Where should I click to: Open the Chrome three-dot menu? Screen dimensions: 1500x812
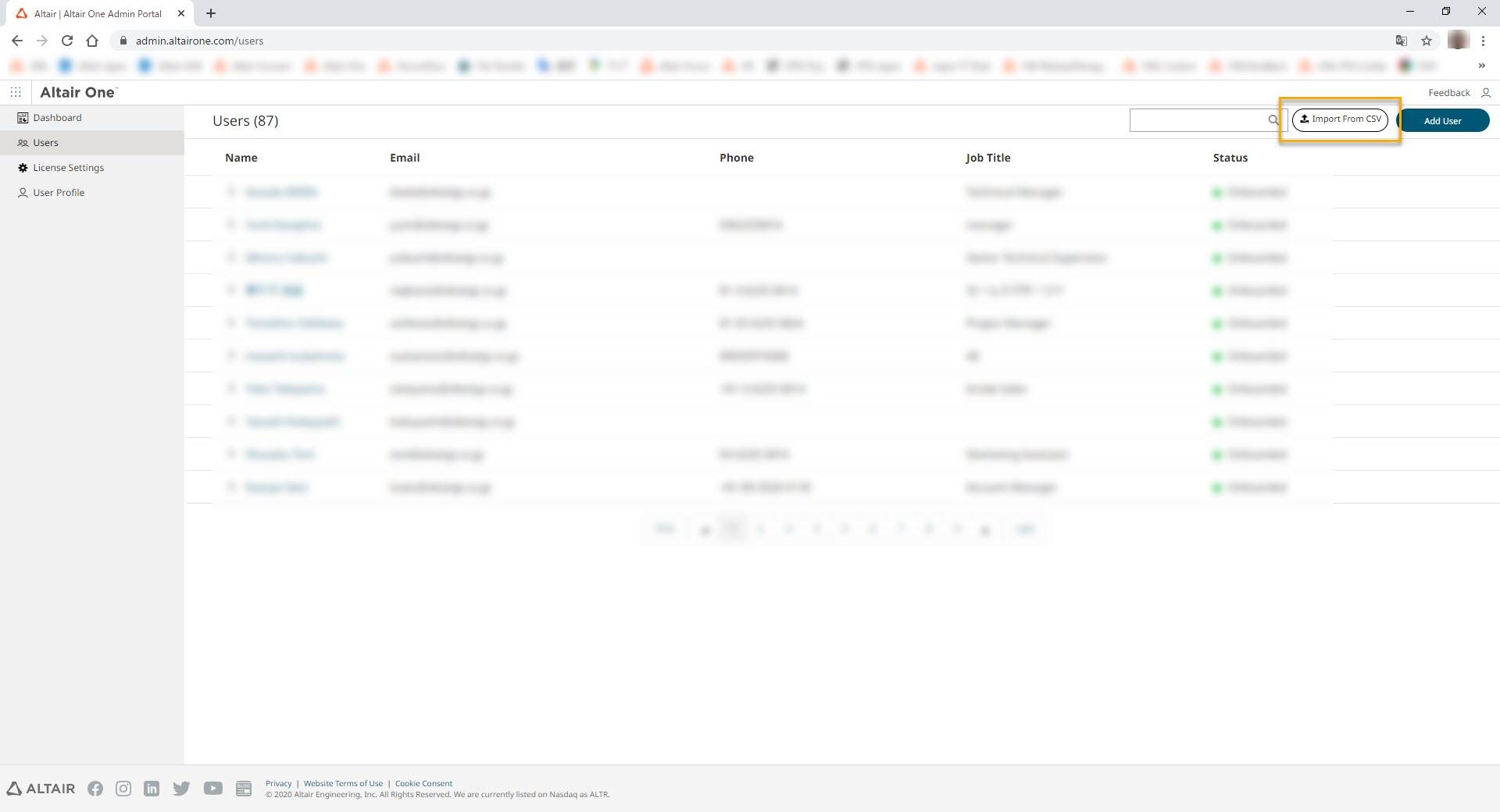(1484, 41)
